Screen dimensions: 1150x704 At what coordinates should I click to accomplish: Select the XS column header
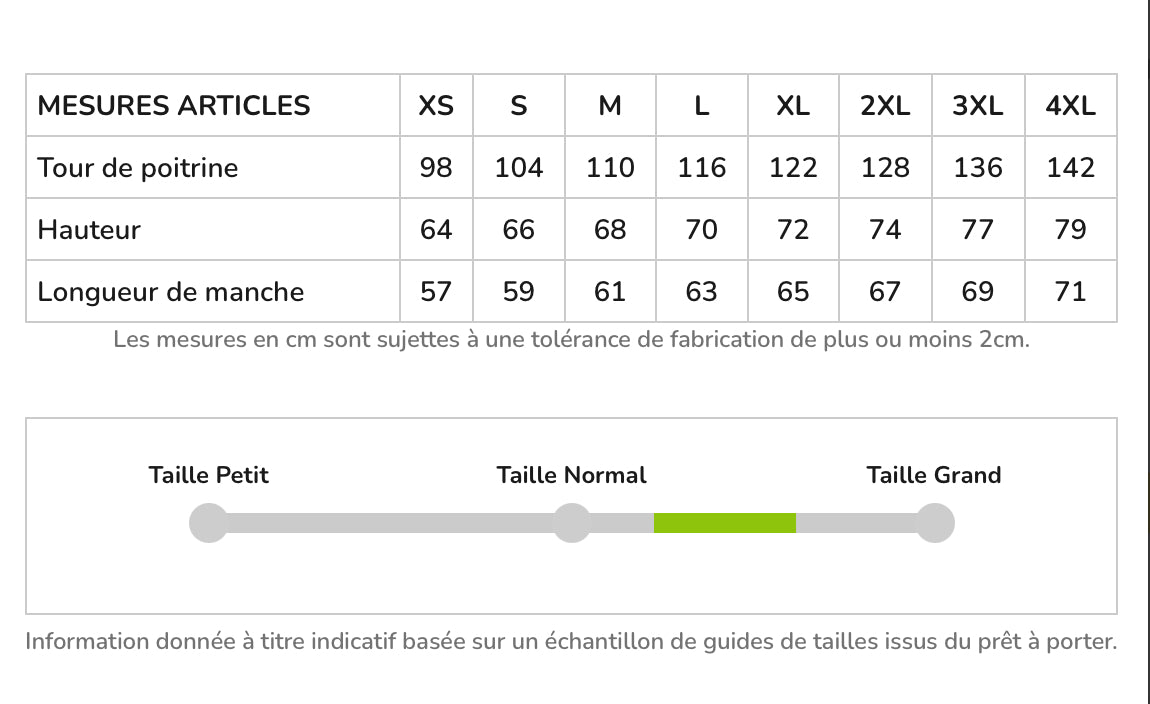[436, 106]
